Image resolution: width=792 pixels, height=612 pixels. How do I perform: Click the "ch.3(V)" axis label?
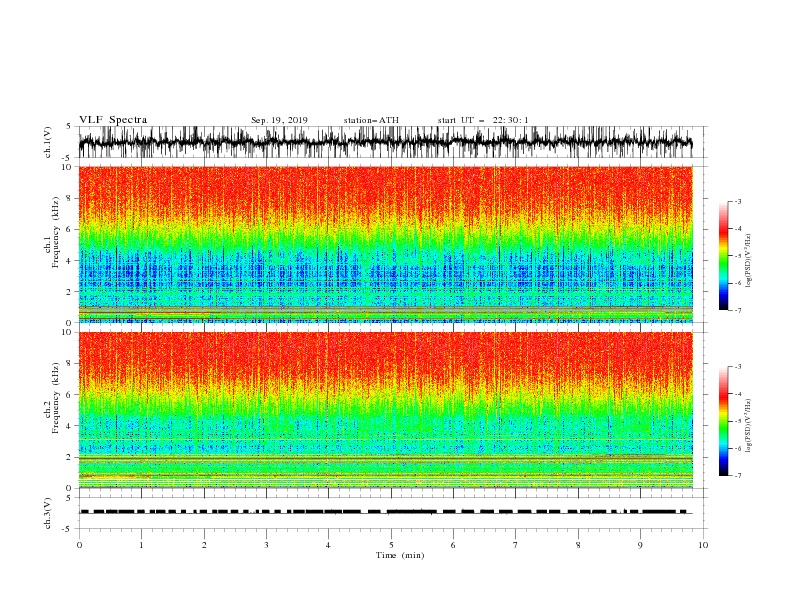point(48,513)
